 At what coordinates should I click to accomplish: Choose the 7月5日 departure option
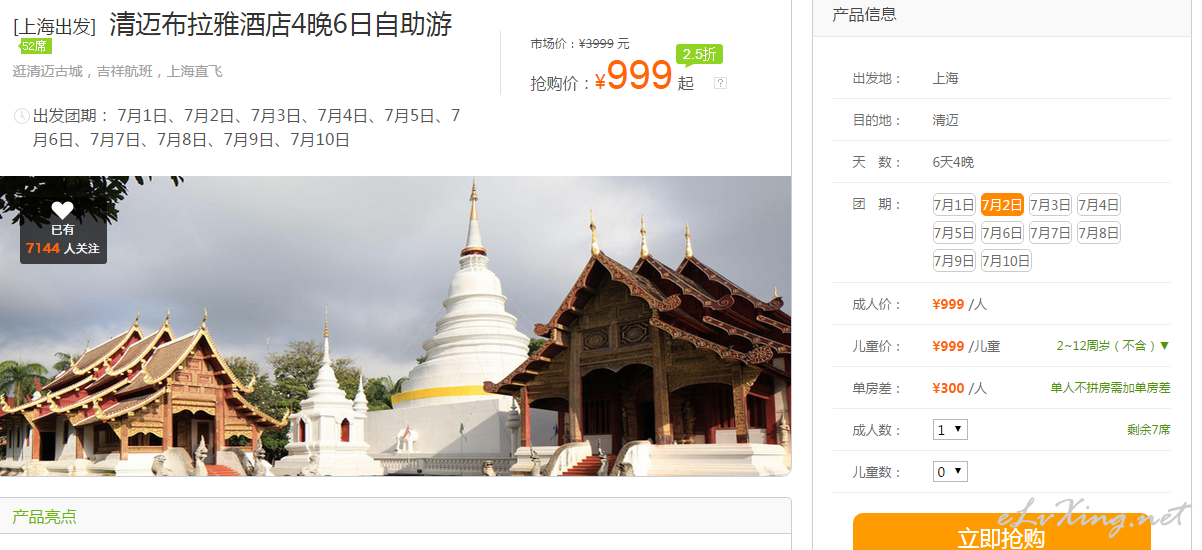[954, 233]
